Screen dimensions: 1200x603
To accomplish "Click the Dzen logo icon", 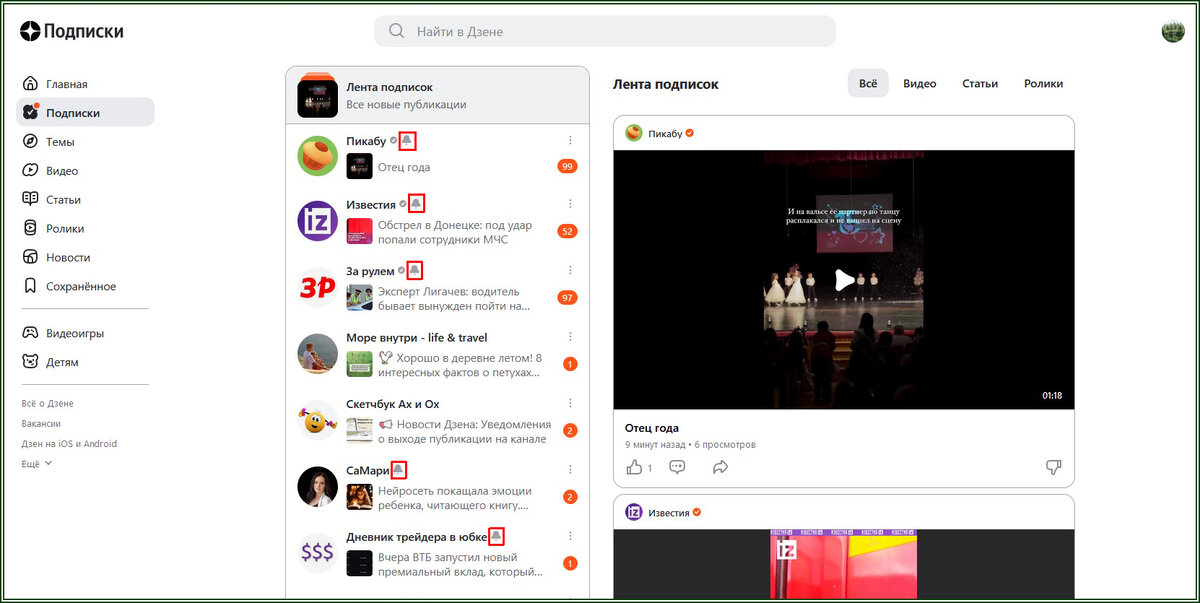I will 29,31.
